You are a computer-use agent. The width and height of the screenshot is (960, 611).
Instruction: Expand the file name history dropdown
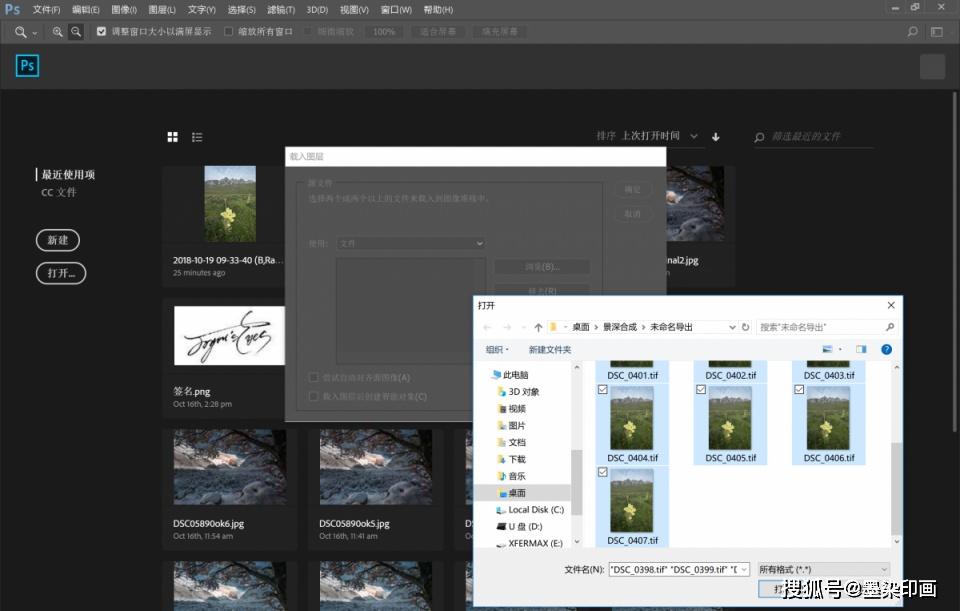743,569
